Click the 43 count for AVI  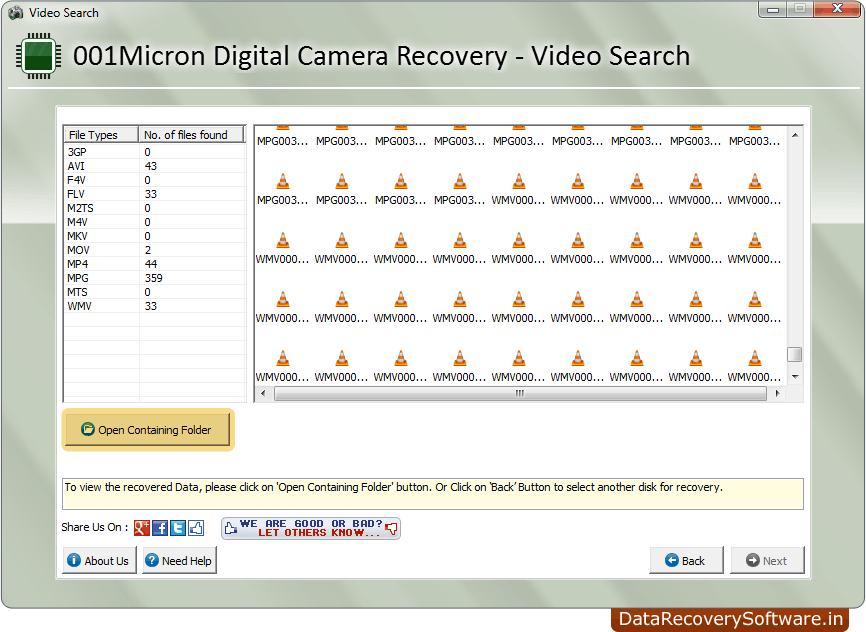pyautogui.click(x=151, y=166)
